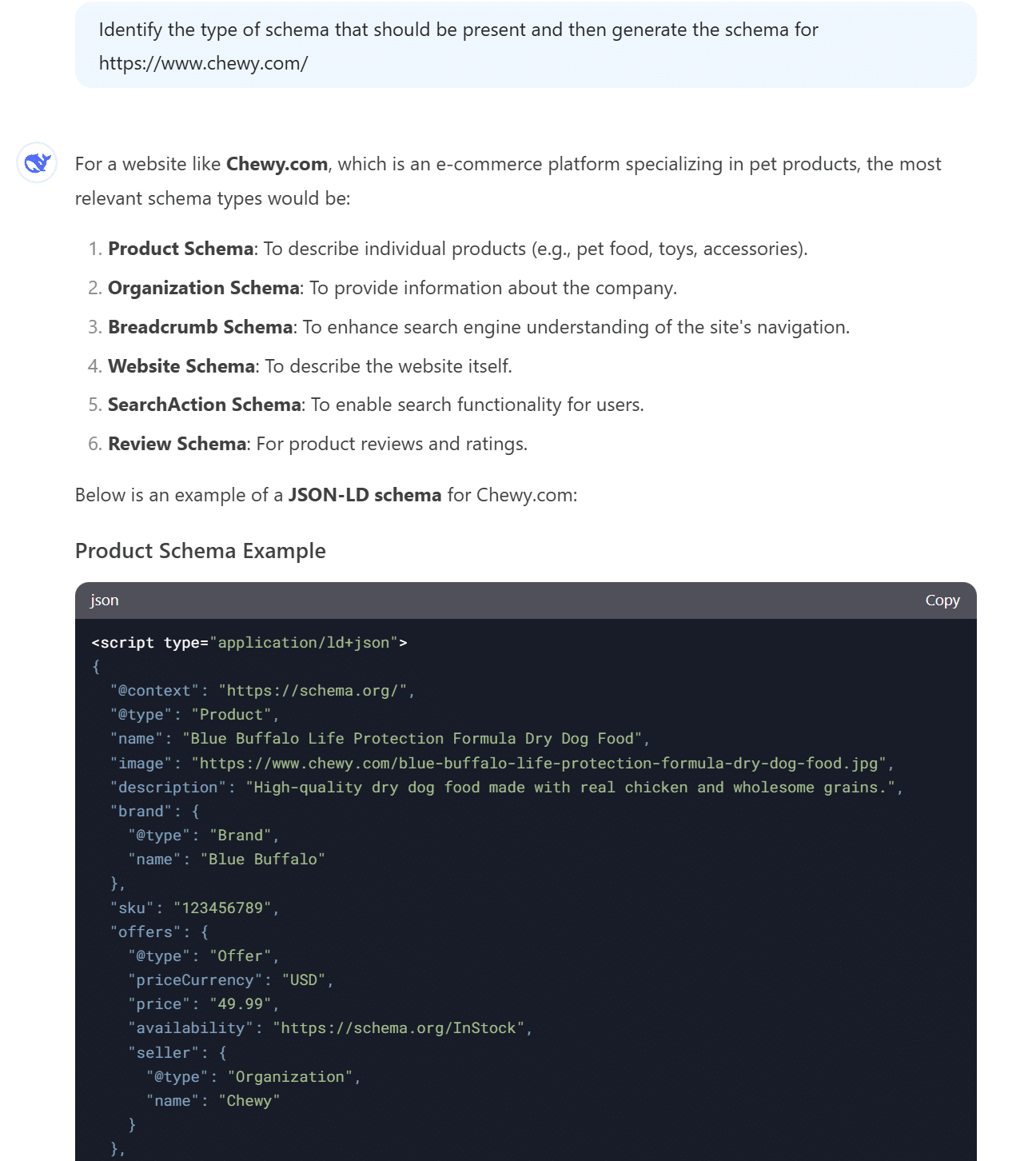Click the https://www.chewy.com/ URL in prompt
The height and width of the screenshot is (1161, 1036).
[204, 63]
